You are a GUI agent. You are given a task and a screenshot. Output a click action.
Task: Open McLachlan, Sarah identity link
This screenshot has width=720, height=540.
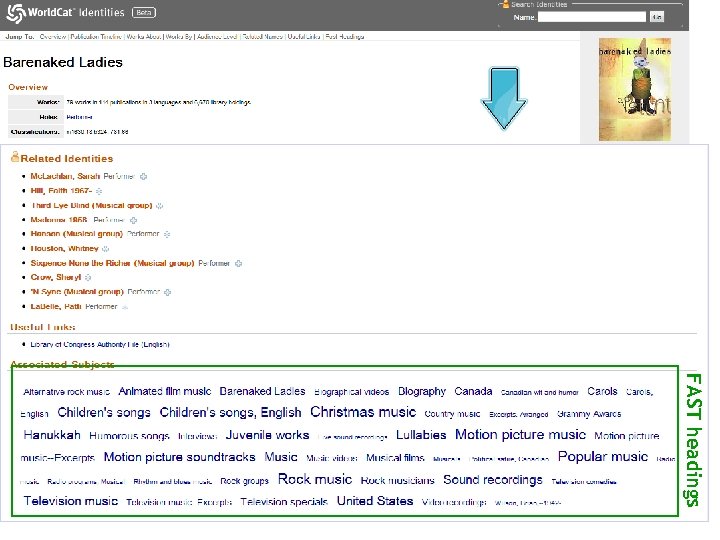[x=65, y=176]
